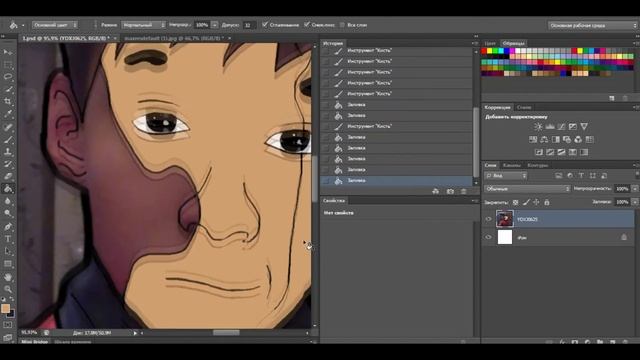Open the workspace switcher dropdown
The height and width of the screenshot is (360, 640).
(x=593, y=25)
